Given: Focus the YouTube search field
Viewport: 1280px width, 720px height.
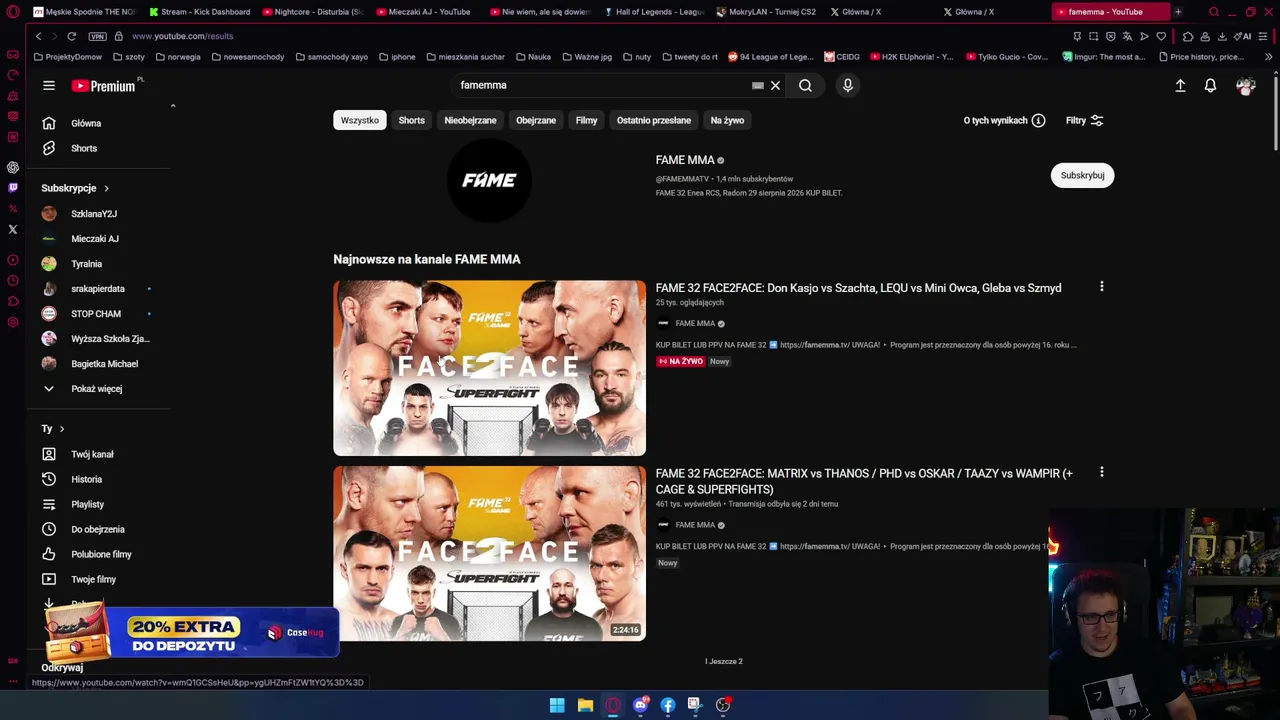Looking at the screenshot, I should 600,86.
